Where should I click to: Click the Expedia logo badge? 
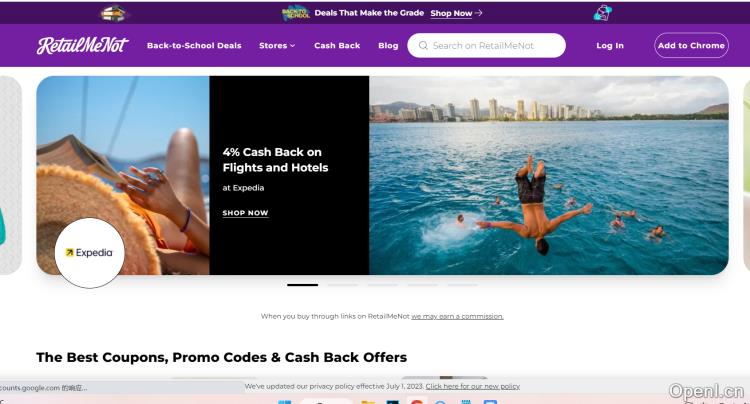[89, 252]
